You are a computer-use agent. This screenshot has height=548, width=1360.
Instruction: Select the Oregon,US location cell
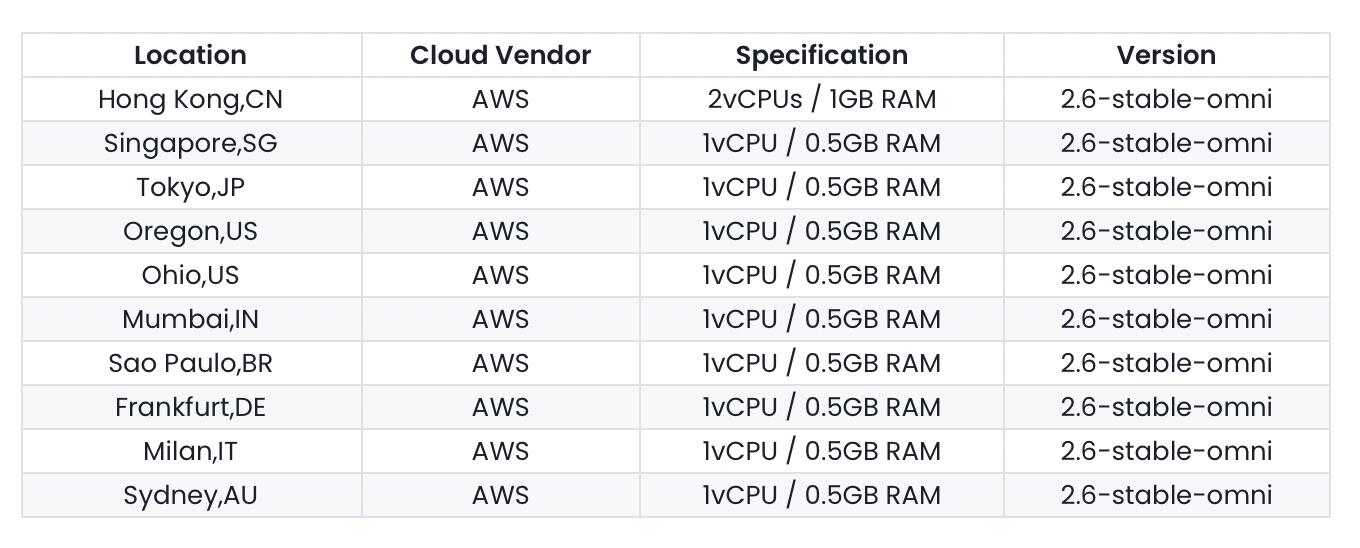(190, 231)
